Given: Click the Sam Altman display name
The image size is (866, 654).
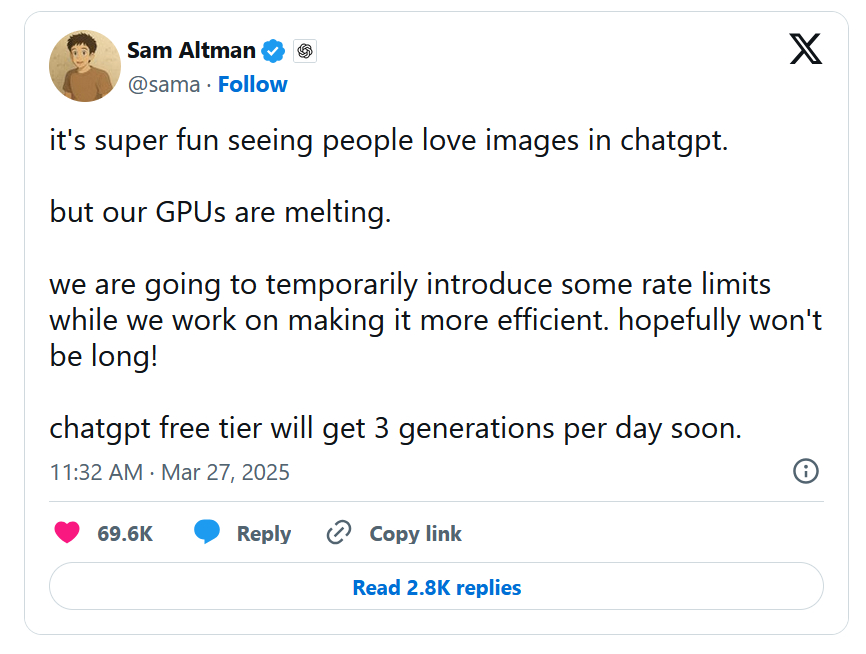Looking at the screenshot, I should point(191,50).
